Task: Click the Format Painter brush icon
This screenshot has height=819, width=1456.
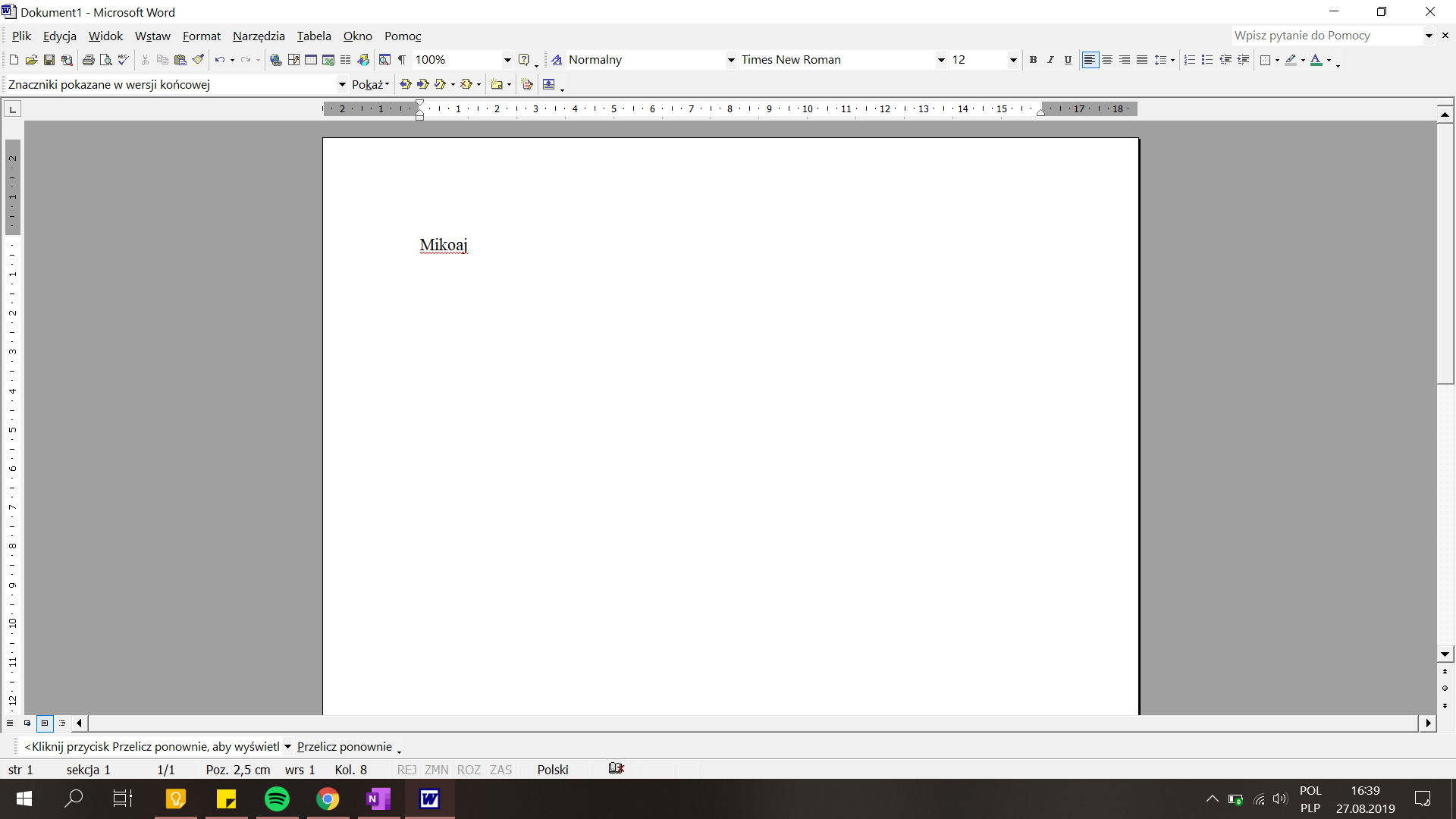Action: coord(198,60)
